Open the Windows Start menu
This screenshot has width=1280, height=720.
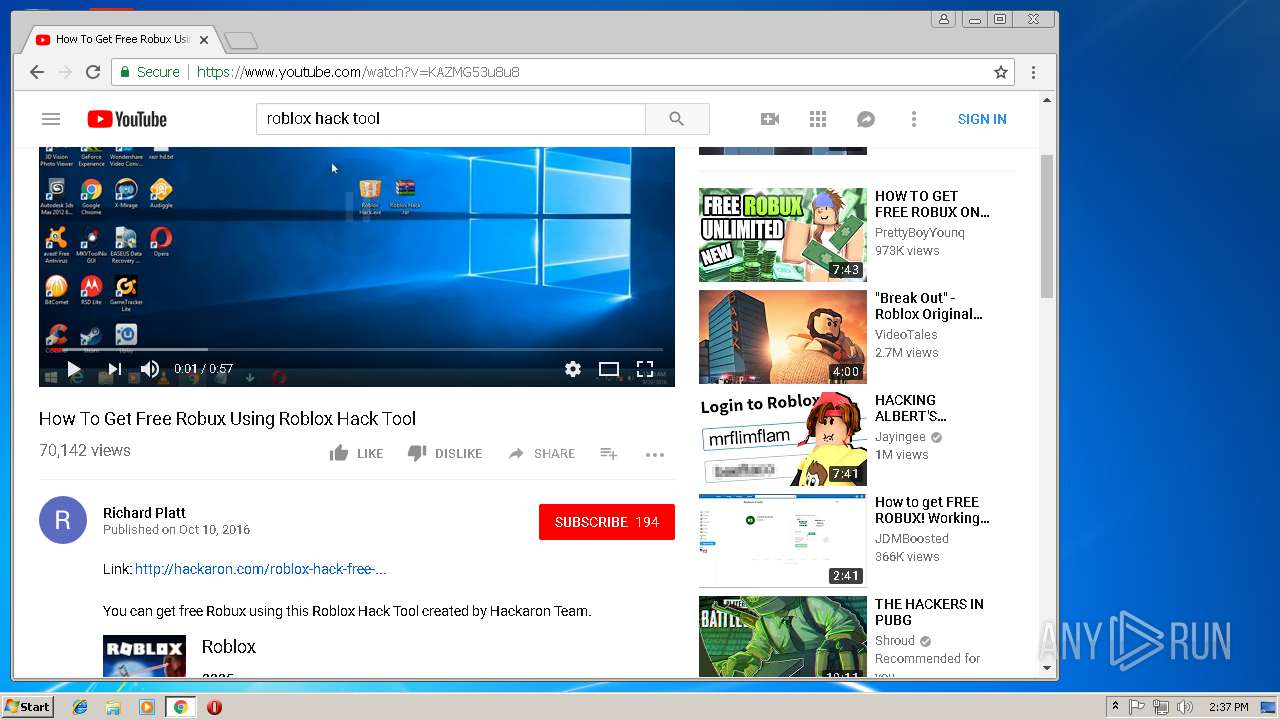click(x=27, y=707)
